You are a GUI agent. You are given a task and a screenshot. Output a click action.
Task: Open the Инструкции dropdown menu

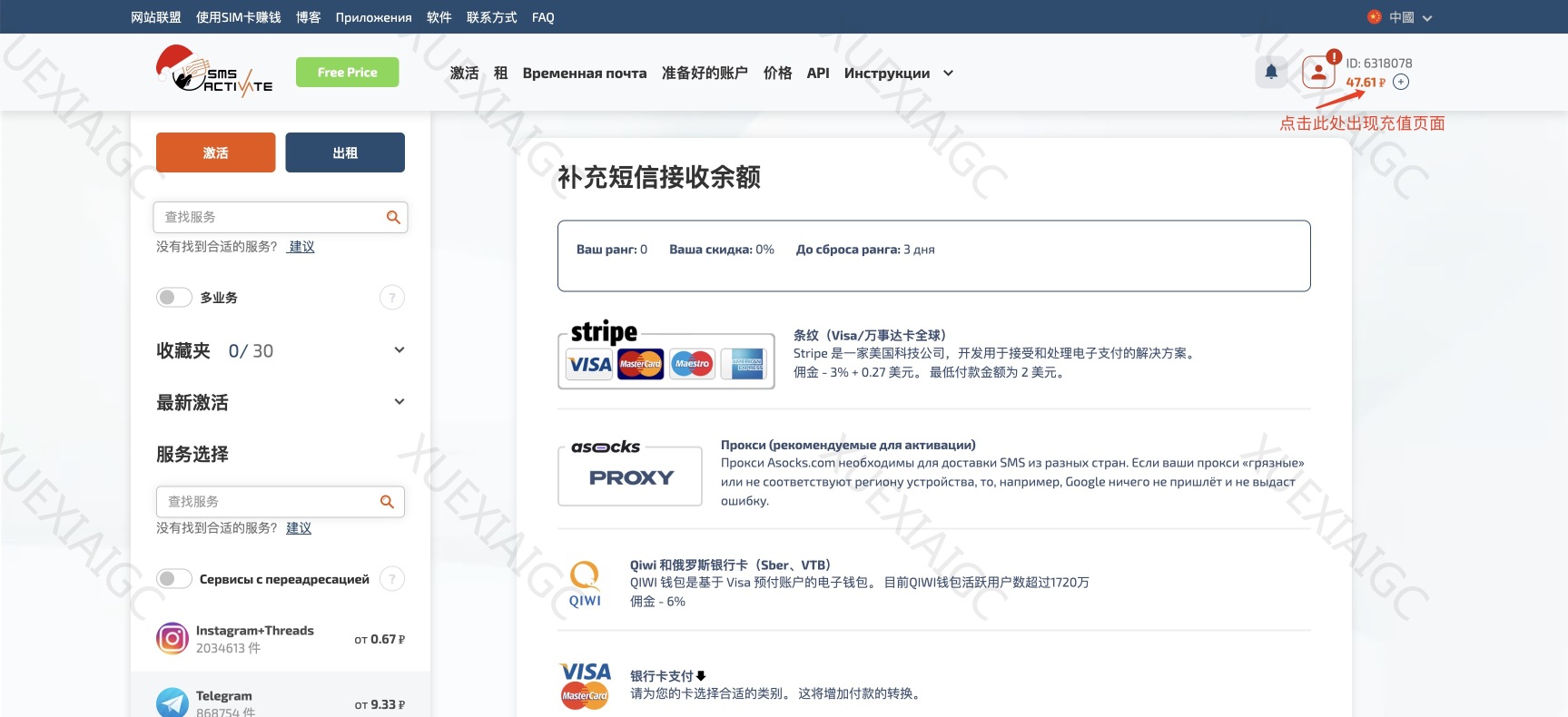coord(898,74)
